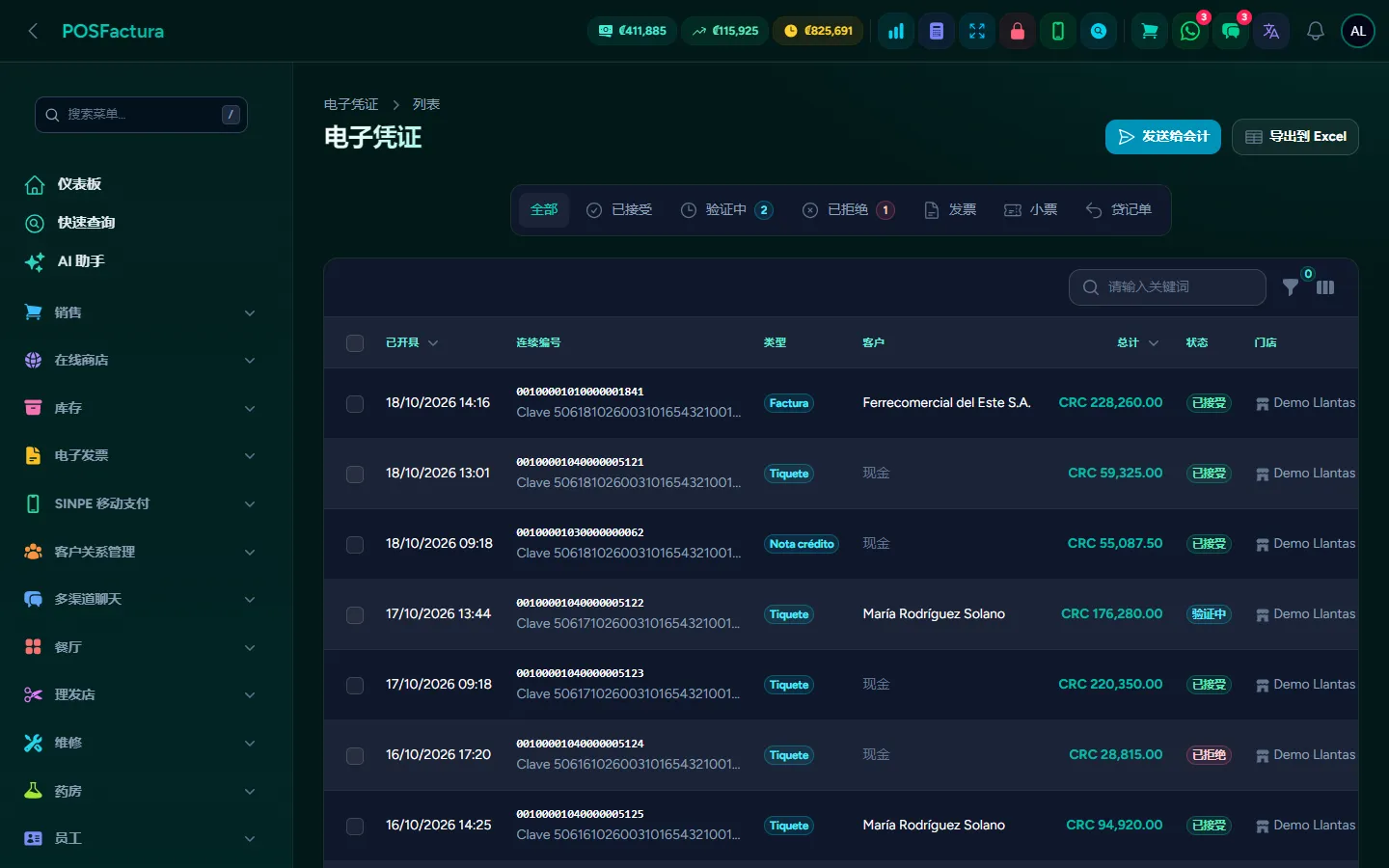Viewport: 1389px width, 868px height.
Task: Switch to the 已接受 tab
Action: click(619, 210)
